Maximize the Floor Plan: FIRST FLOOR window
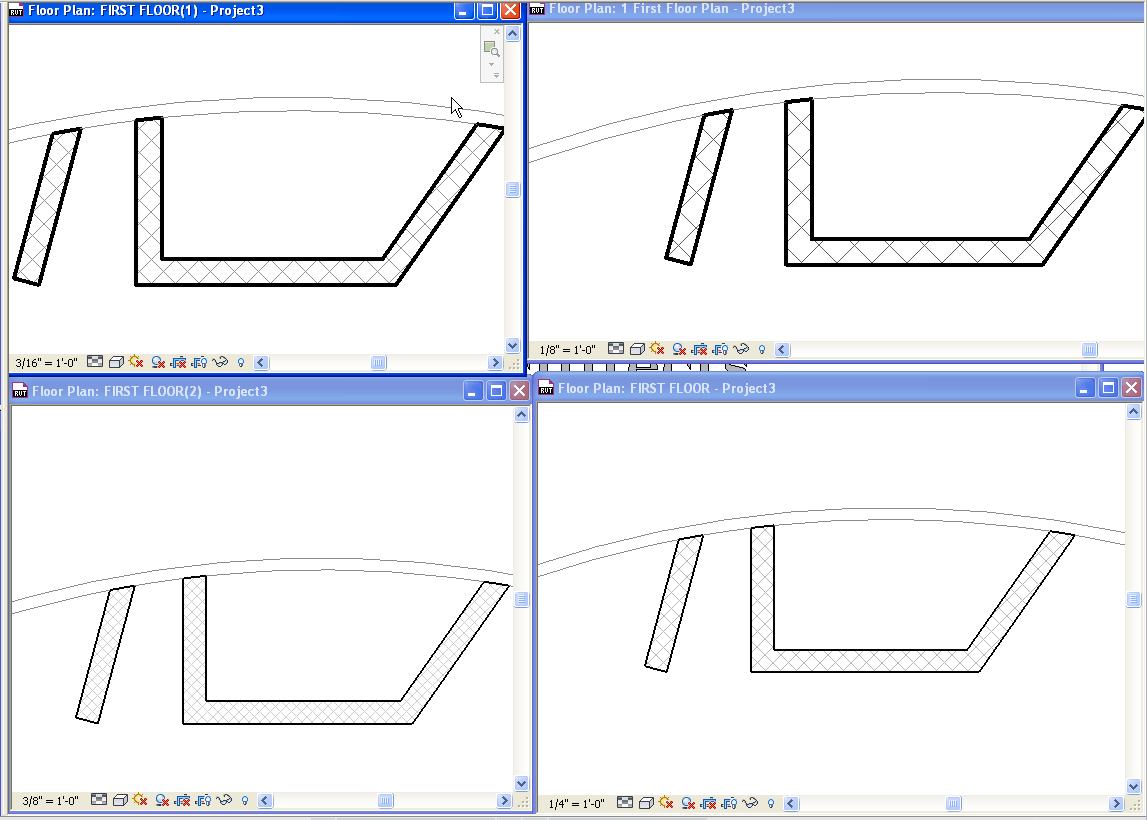The width and height of the screenshot is (1147, 820). click(1108, 388)
